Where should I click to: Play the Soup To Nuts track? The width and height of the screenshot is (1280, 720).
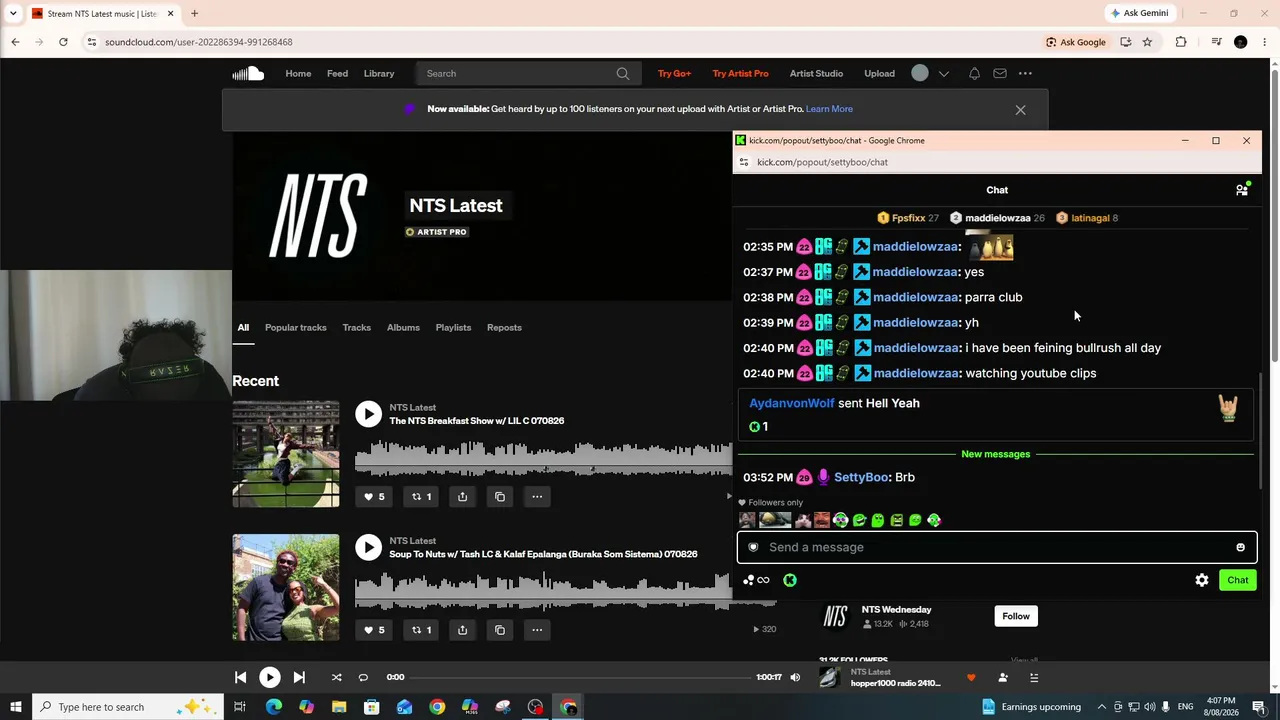pos(369,547)
